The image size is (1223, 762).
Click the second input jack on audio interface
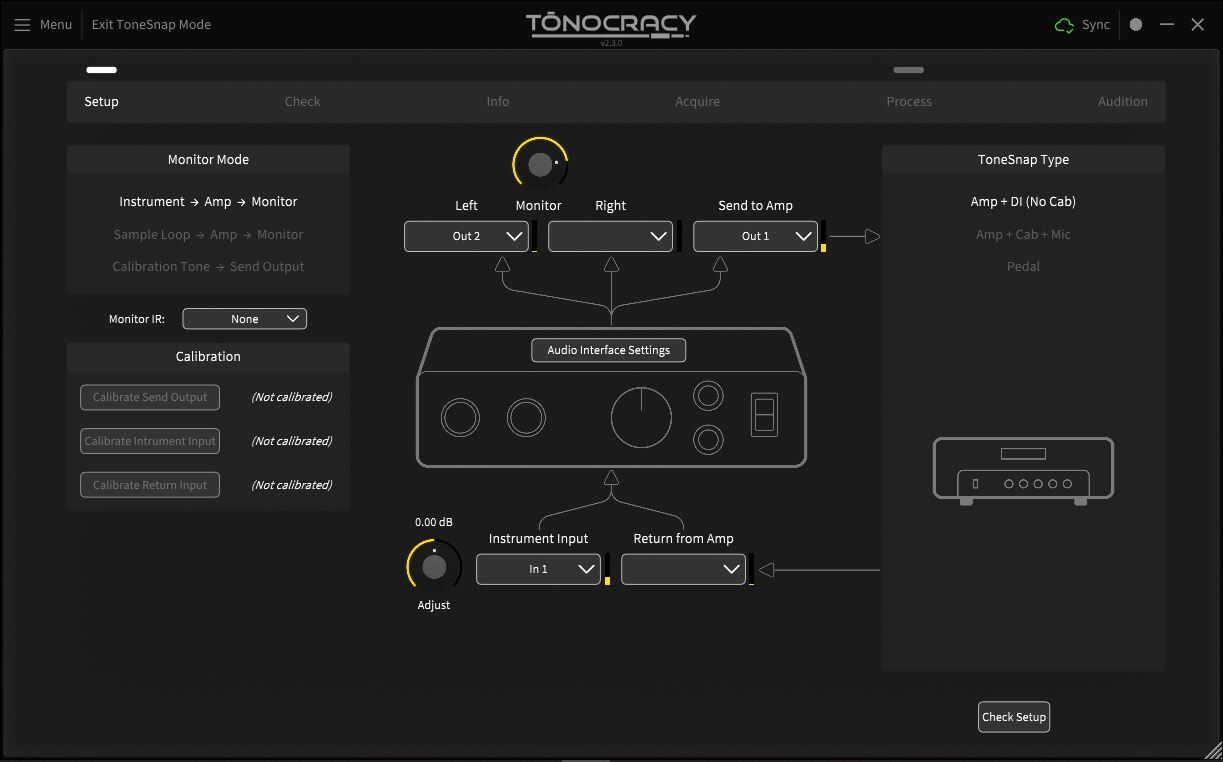point(526,417)
